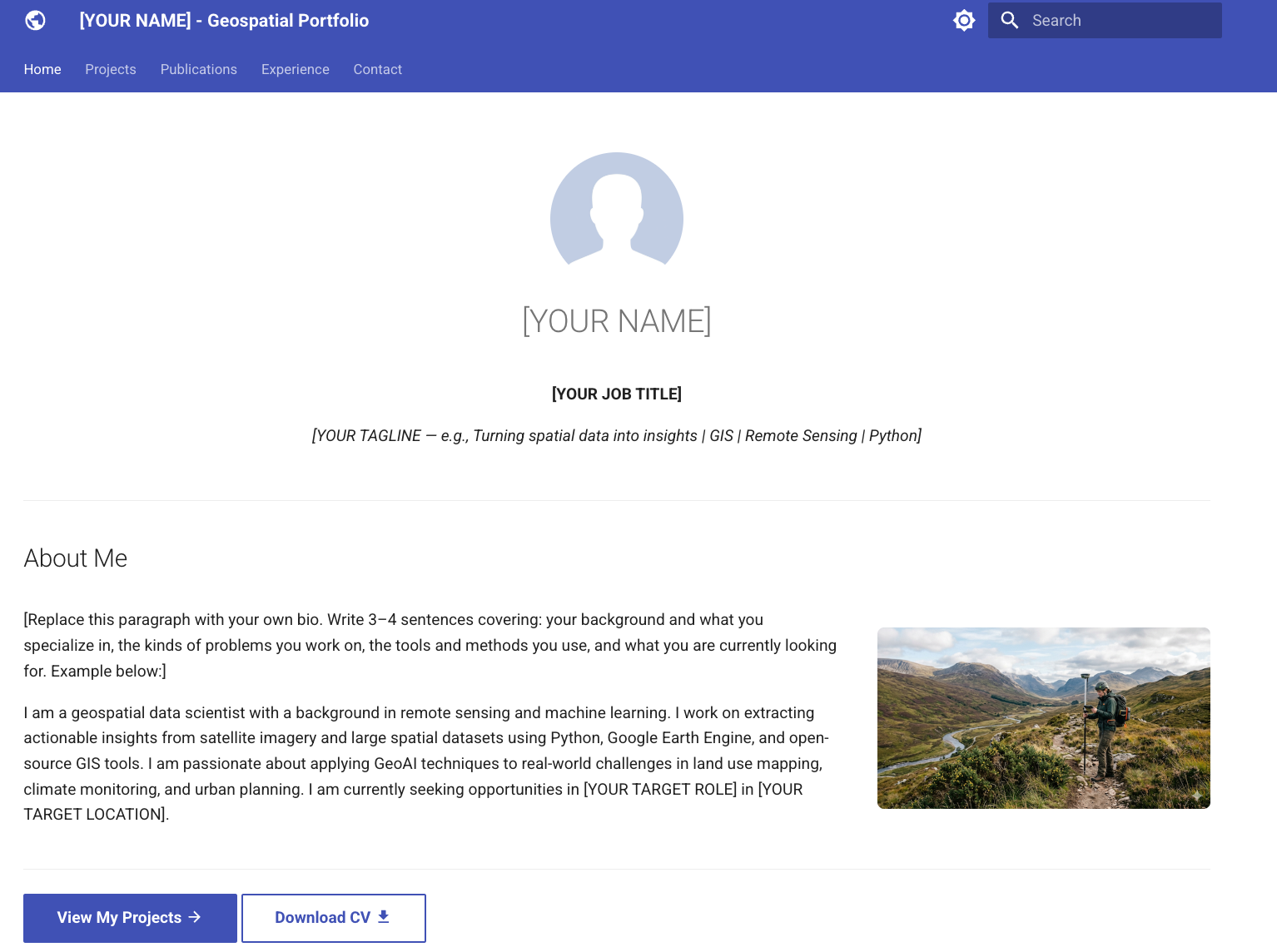This screenshot has height=952, width=1277.
Task: Click the [YOUR JOB TITLE] text
Action: [x=616, y=394]
